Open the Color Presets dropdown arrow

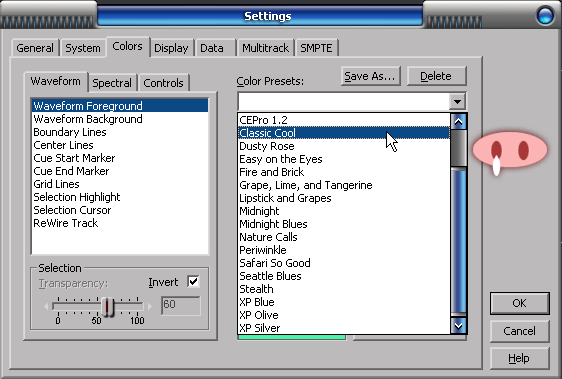457,101
